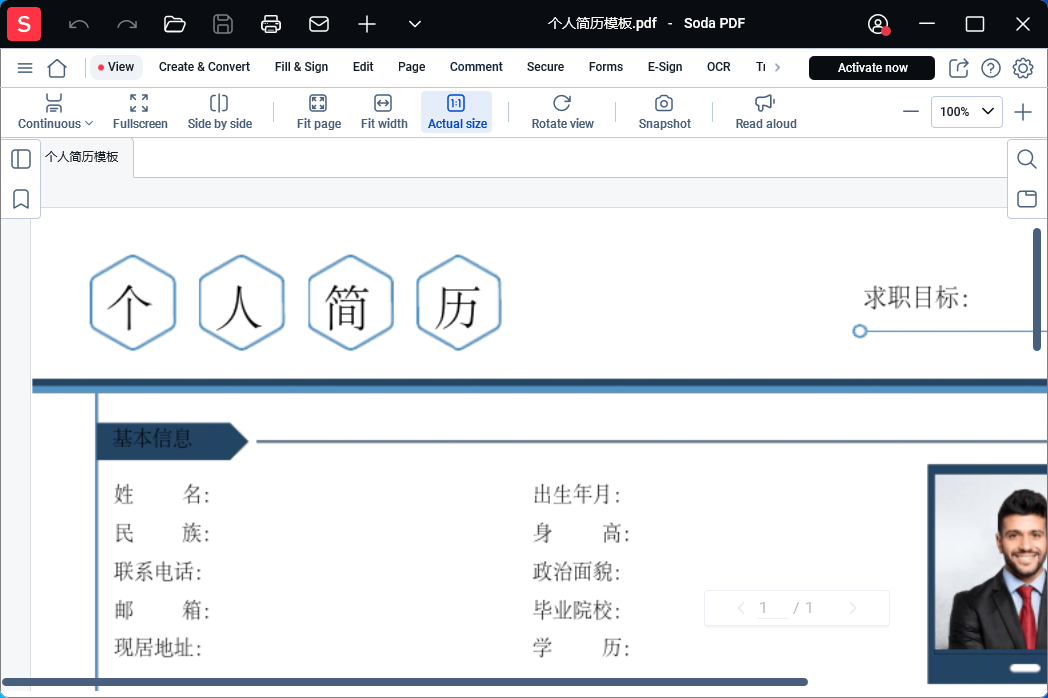The image size is (1048, 698).
Task: Select the 个人简历模板 document tab
Action: pos(82,157)
